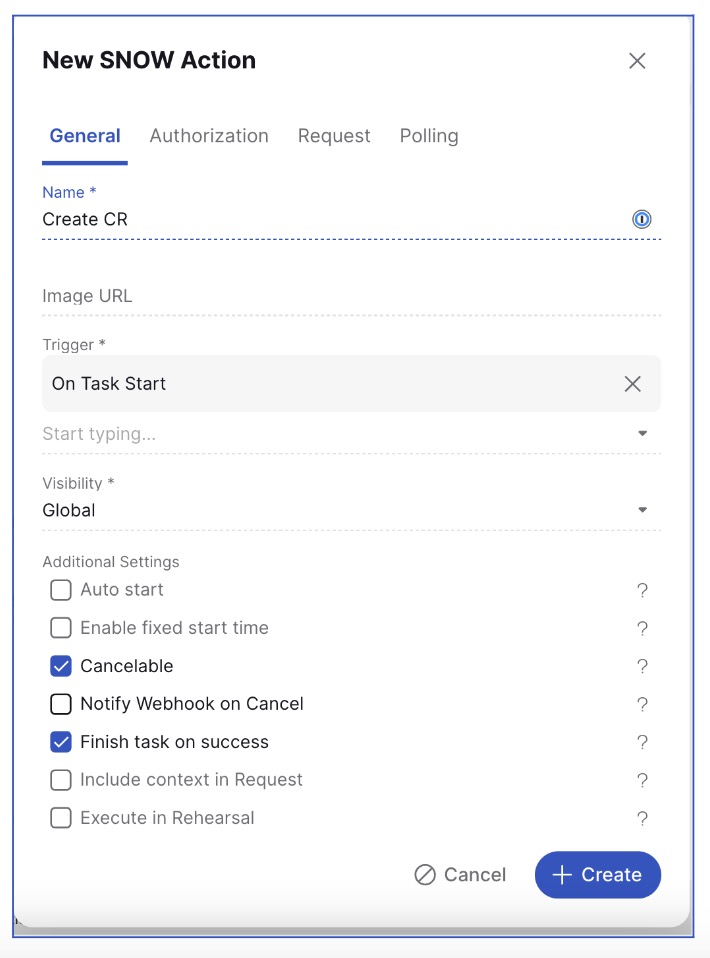Screen dimensions: 710x958
Task: View help for Finish task on success
Action: coord(642,742)
